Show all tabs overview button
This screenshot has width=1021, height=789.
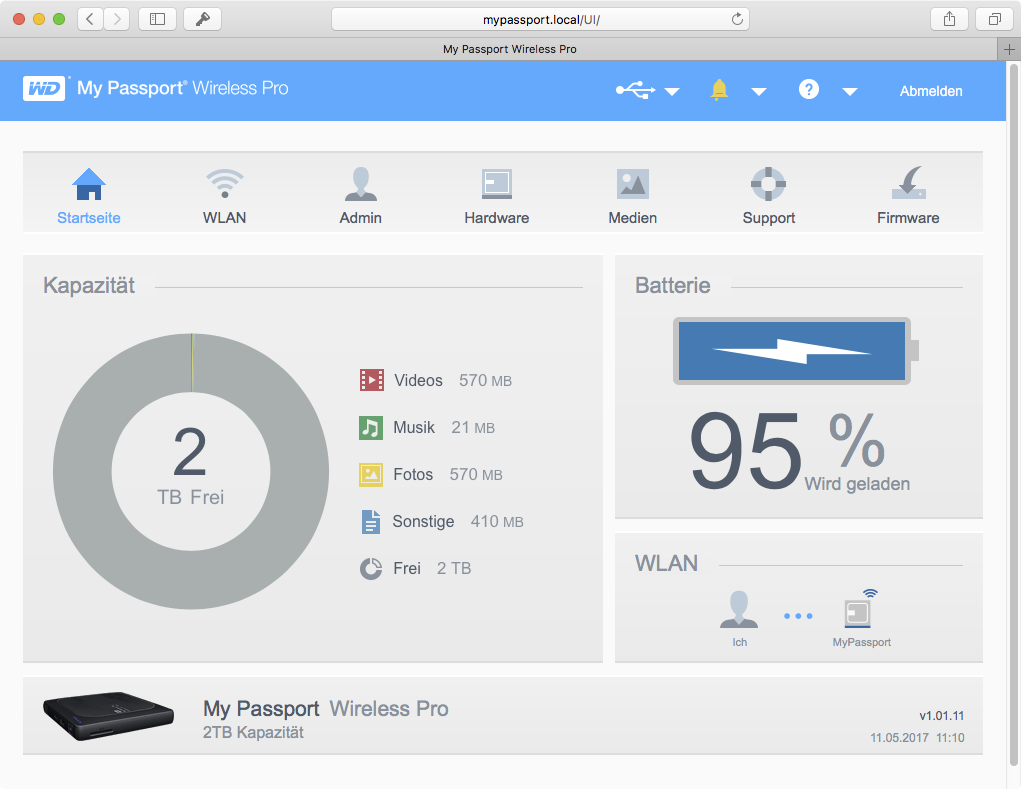pos(994,19)
